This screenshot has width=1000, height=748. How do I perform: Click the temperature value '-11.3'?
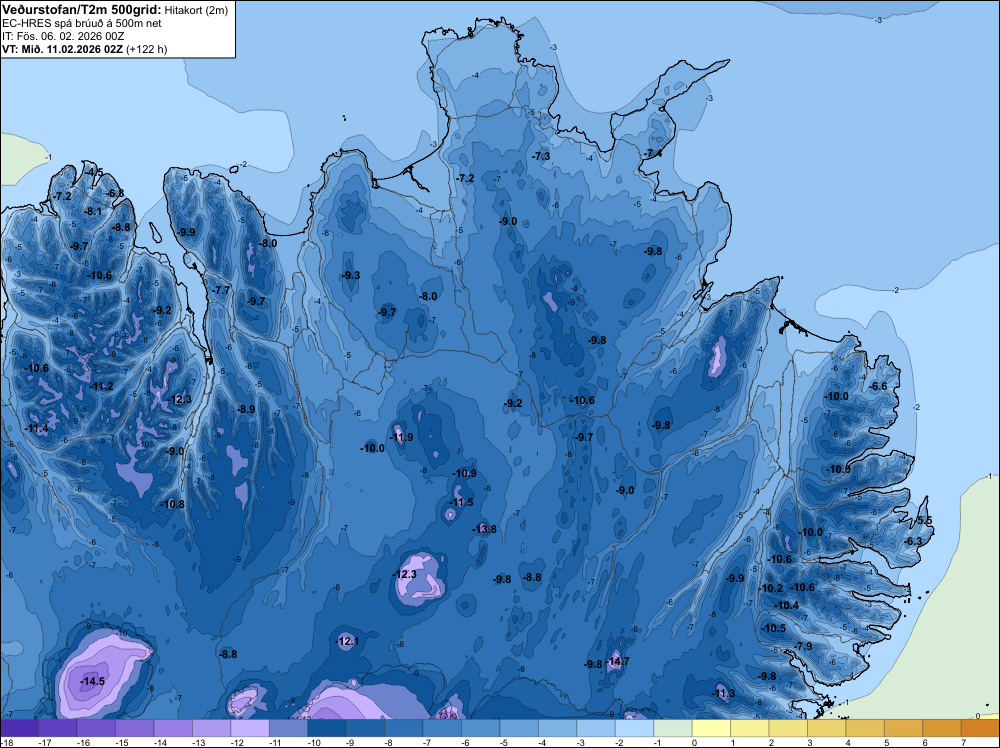723,694
